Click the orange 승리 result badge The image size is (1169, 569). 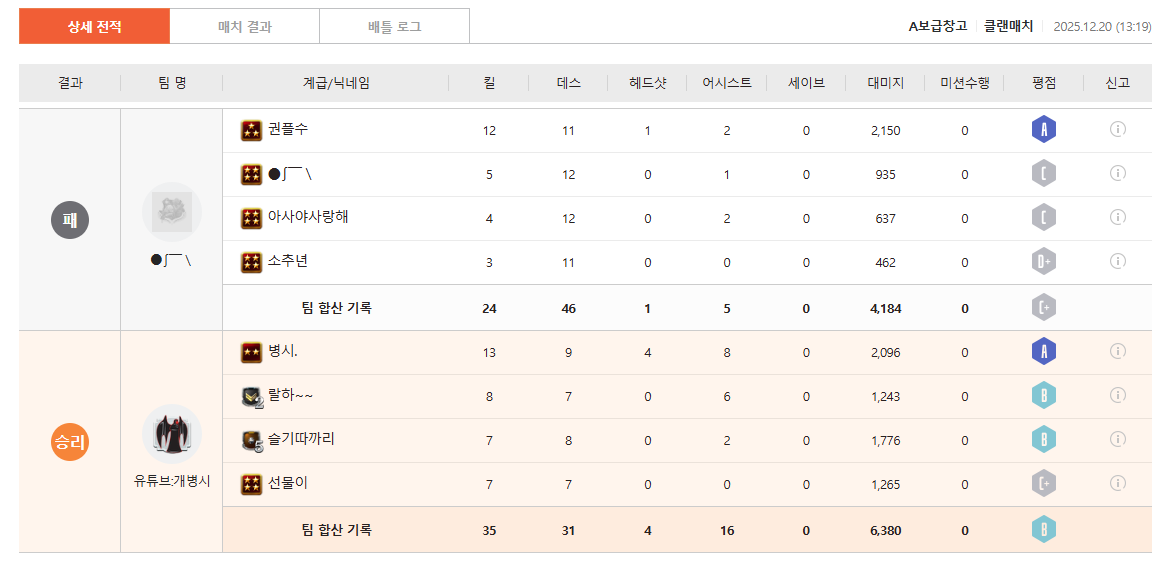pos(70,442)
